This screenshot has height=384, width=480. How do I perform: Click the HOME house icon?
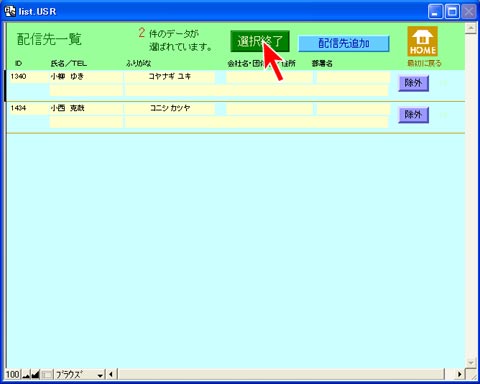[x=422, y=41]
